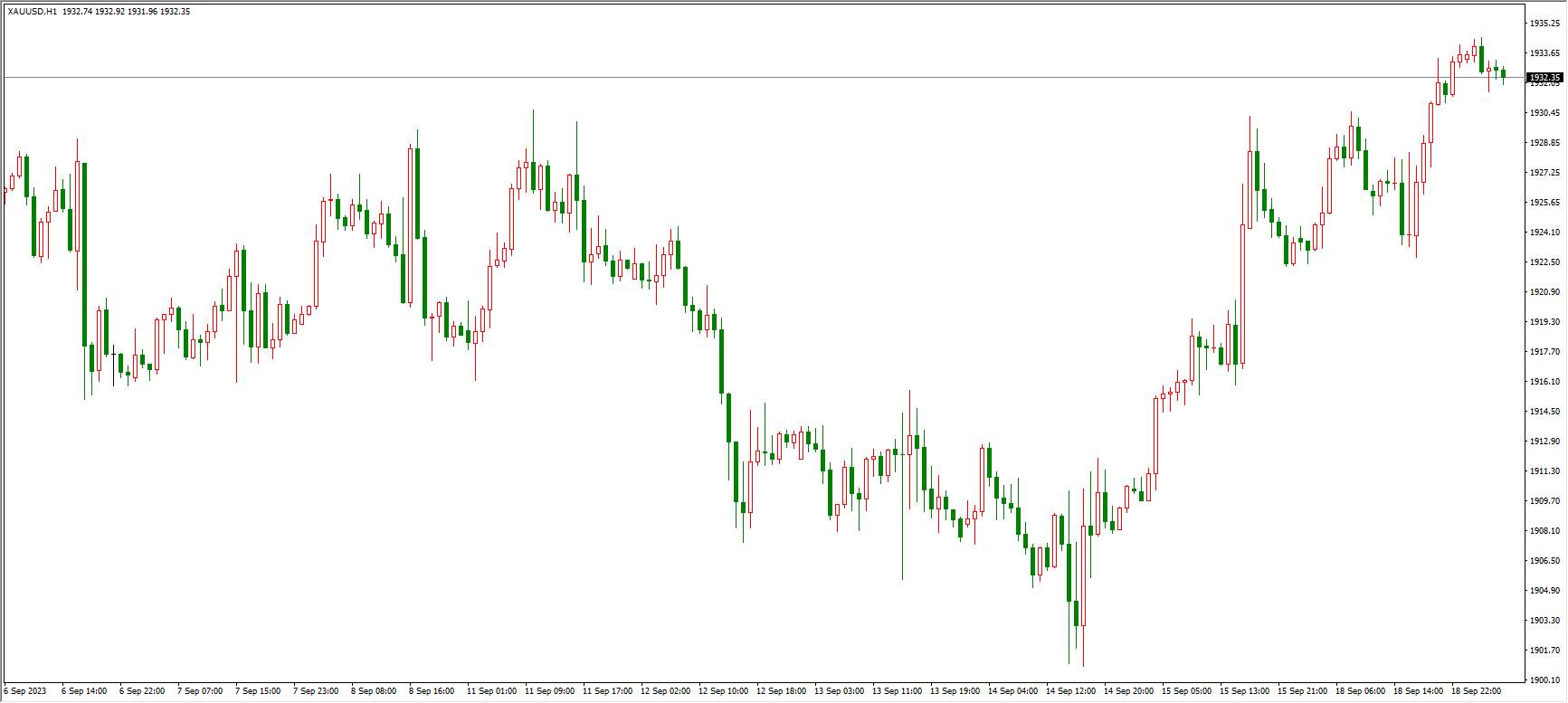This screenshot has width=1568, height=703.
Task: Click the 15 Sep 05:00 time label
Action: tap(1186, 691)
